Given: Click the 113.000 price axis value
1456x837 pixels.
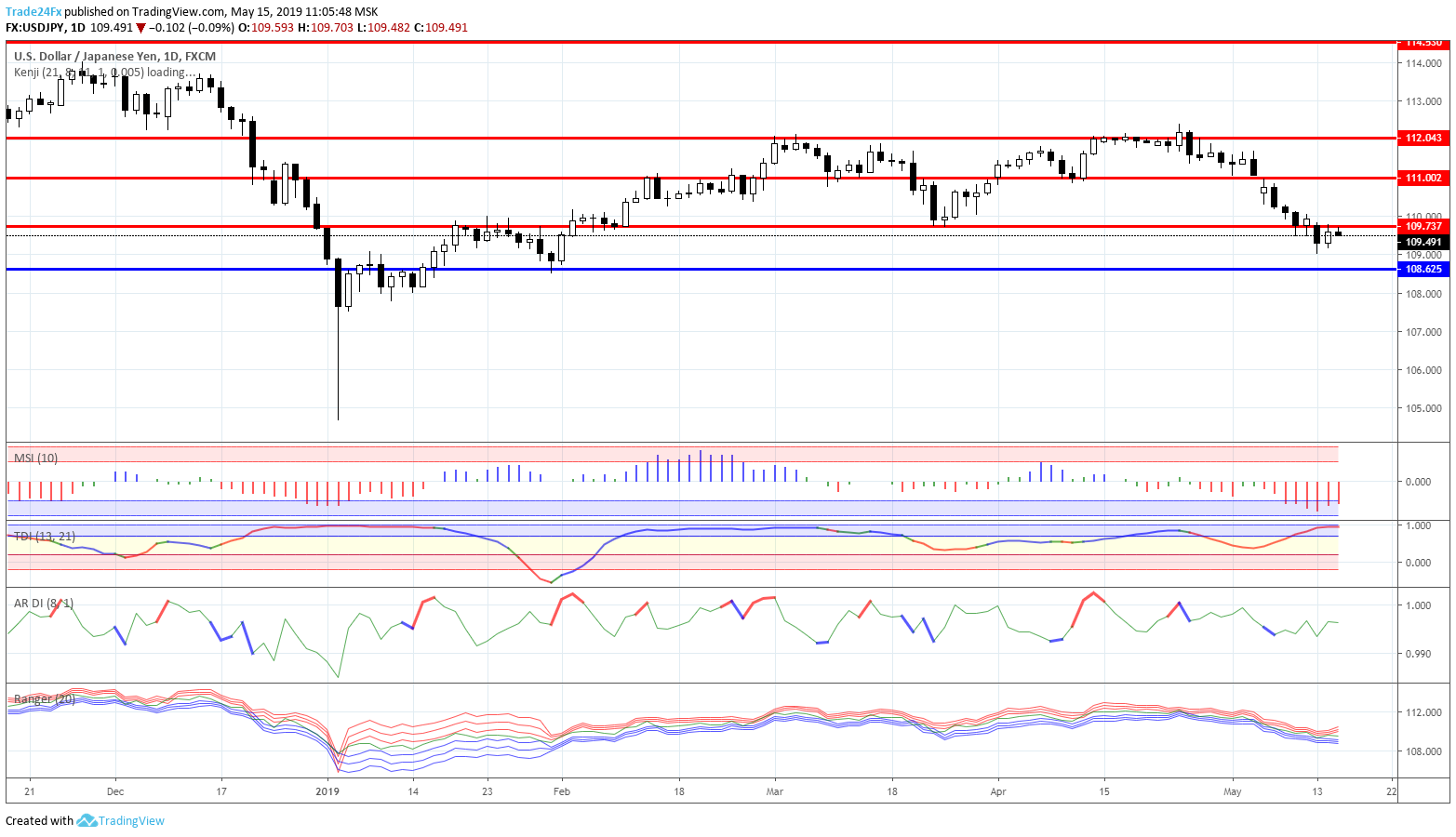Looking at the screenshot, I should click(x=1423, y=101).
